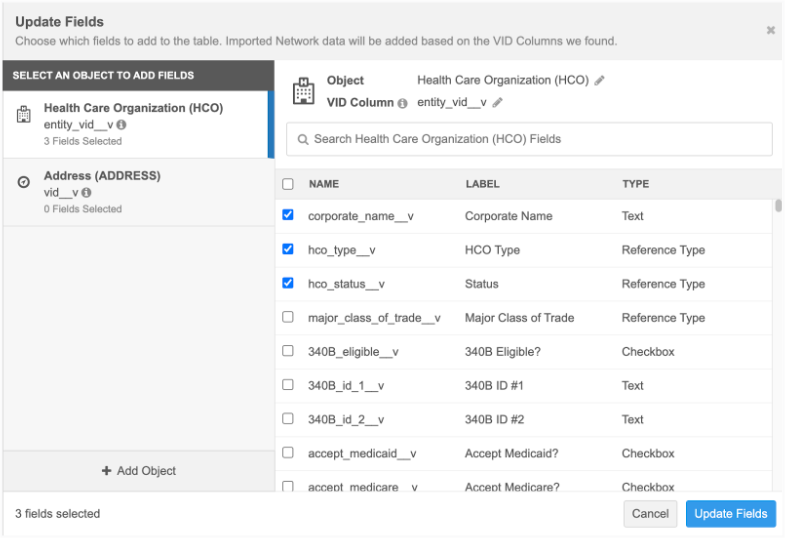Viewport: 786px width, 539px height.
Task: Click the building icon for Health Care Organization
Action: [x=25, y=115]
